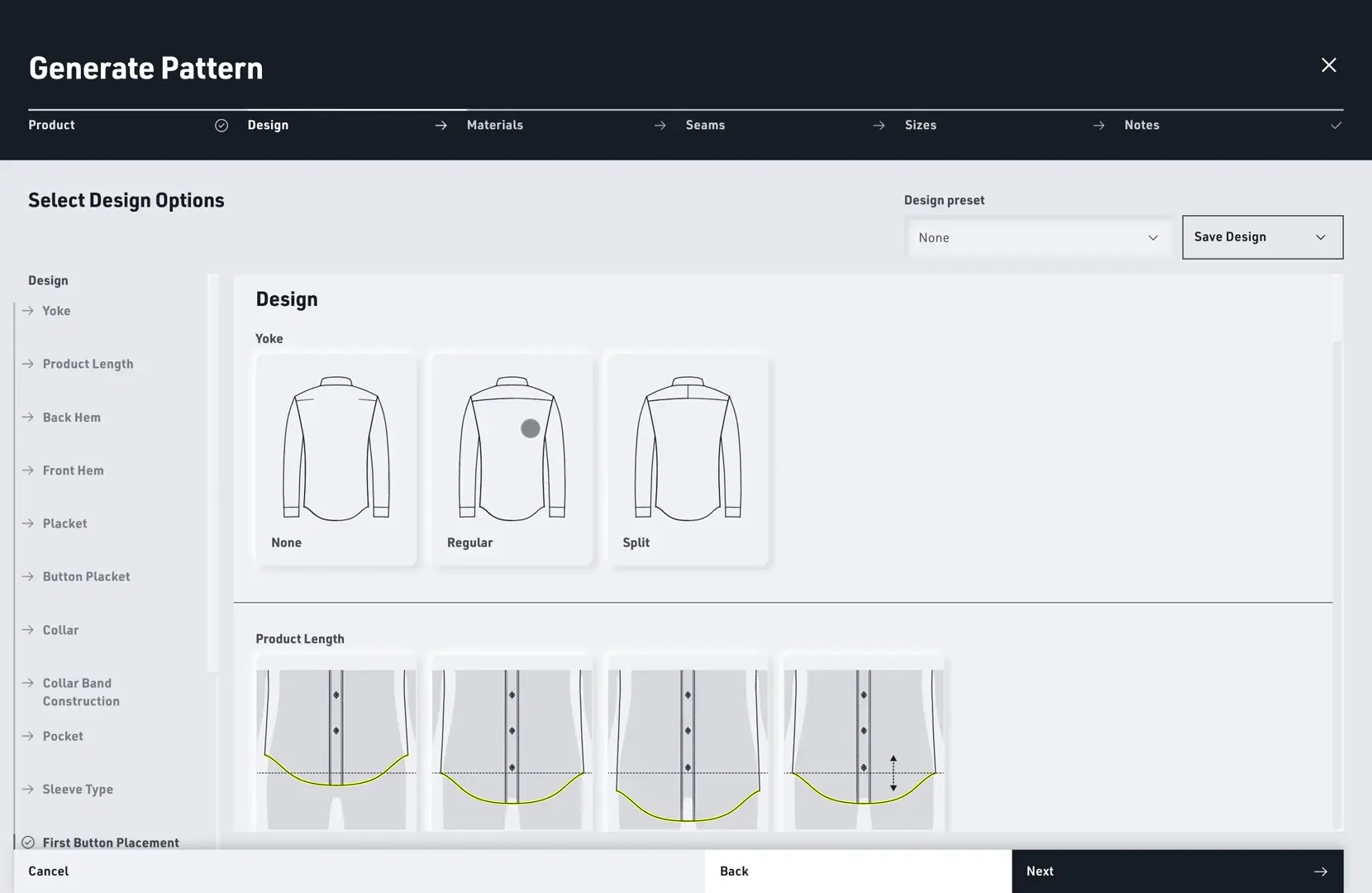Select the Regular yoke option
The width and height of the screenshot is (1372, 893).
tap(511, 460)
